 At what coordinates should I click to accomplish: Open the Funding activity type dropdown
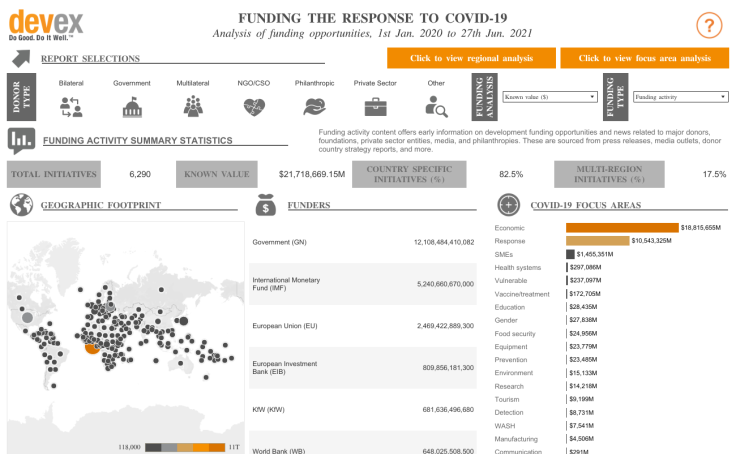point(681,97)
